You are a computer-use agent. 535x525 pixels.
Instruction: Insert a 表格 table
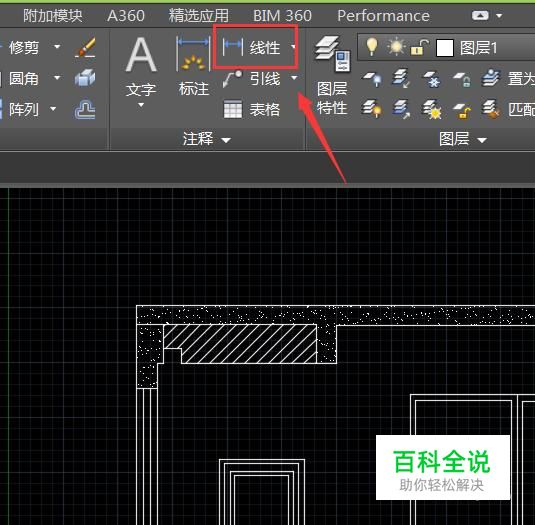point(252,110)
